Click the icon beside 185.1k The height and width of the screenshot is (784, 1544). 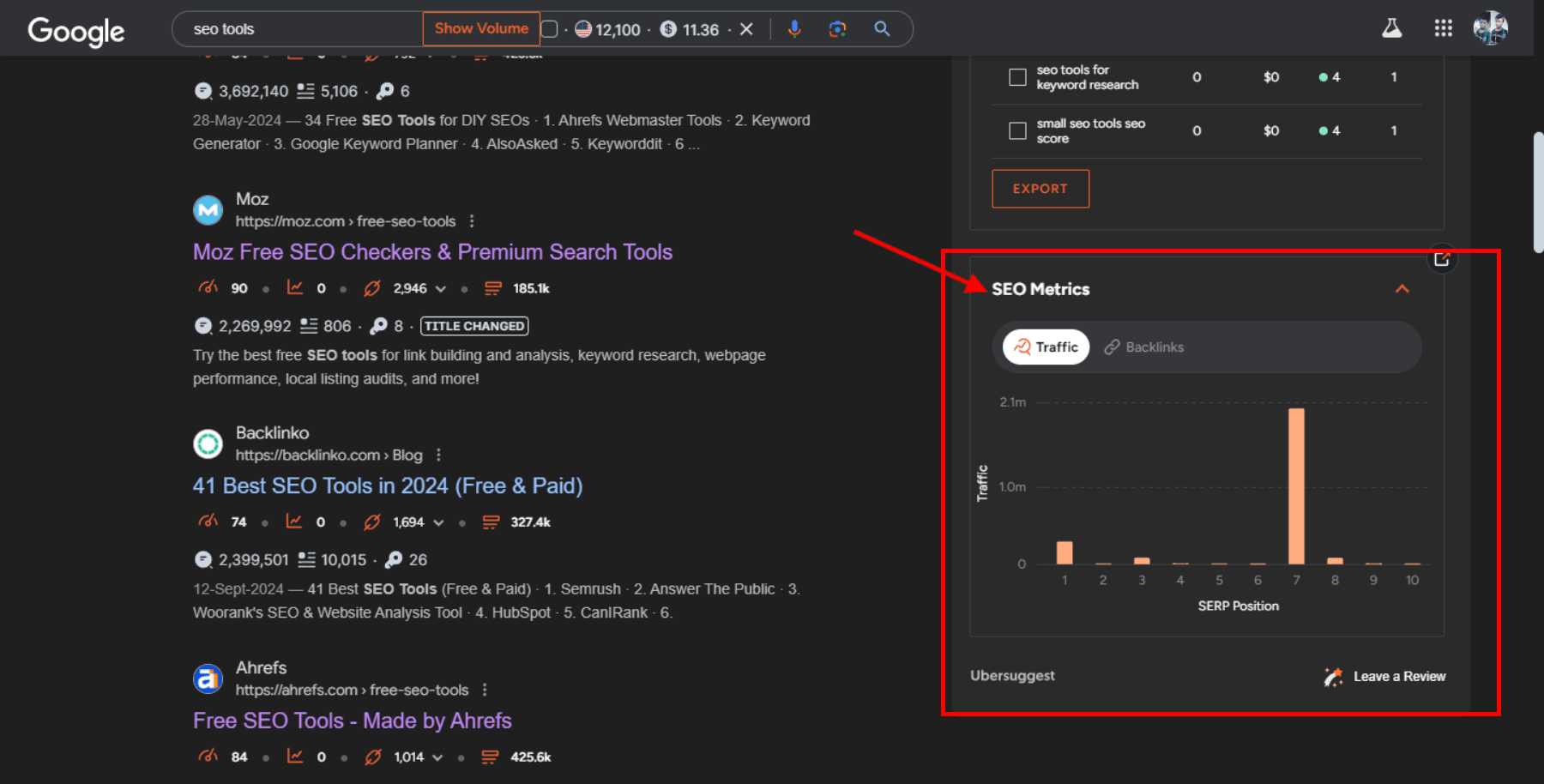(x=493, y=288)
